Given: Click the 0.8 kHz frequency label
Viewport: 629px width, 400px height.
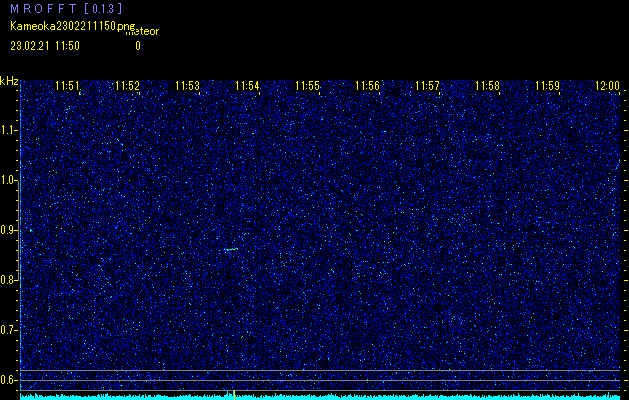Looking at the screenshot, I should 7,280.
